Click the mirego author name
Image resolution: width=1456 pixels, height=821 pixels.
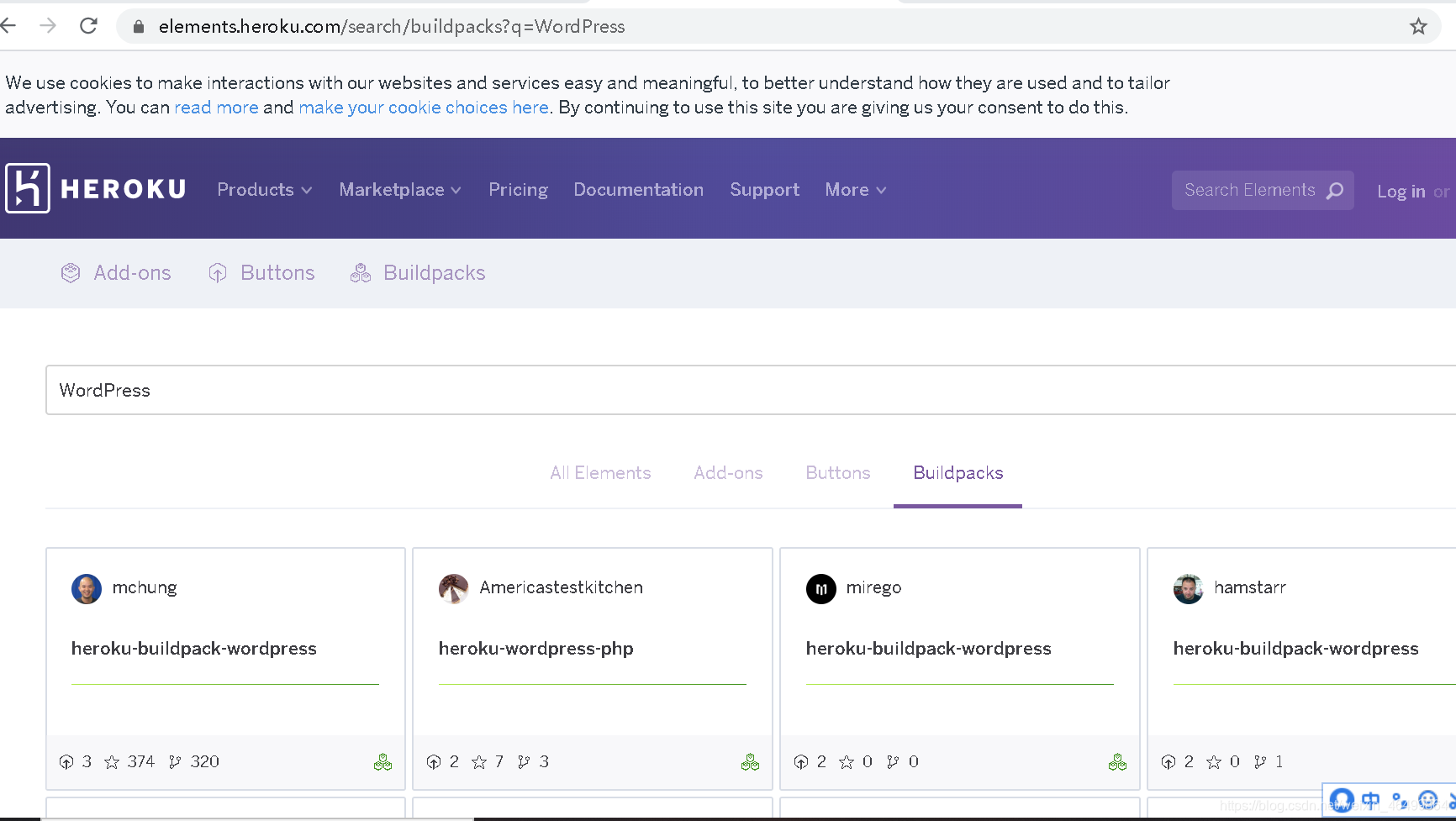pyautogui.click(x=873, y=587)
